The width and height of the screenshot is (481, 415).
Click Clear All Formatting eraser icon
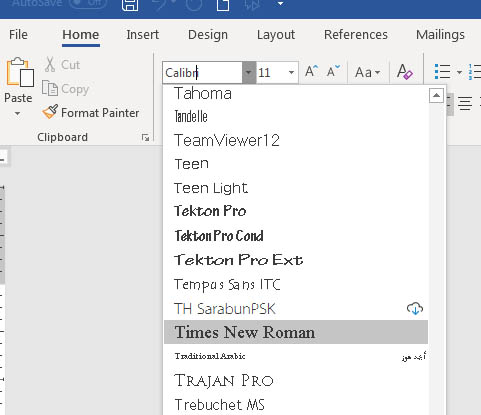point(405,71)
